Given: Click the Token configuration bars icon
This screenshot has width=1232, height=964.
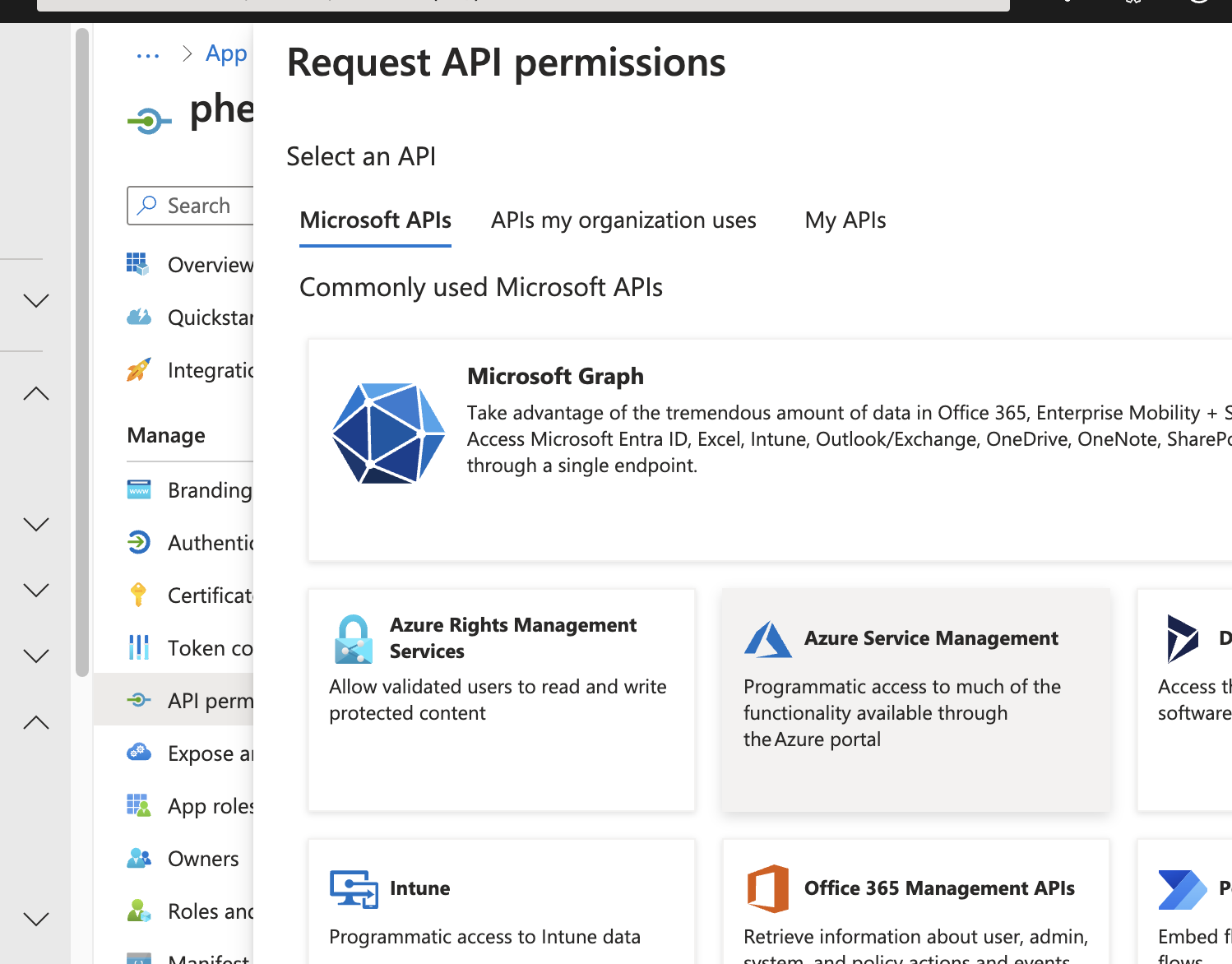Looking at the screenshot, I should (138, 647).
